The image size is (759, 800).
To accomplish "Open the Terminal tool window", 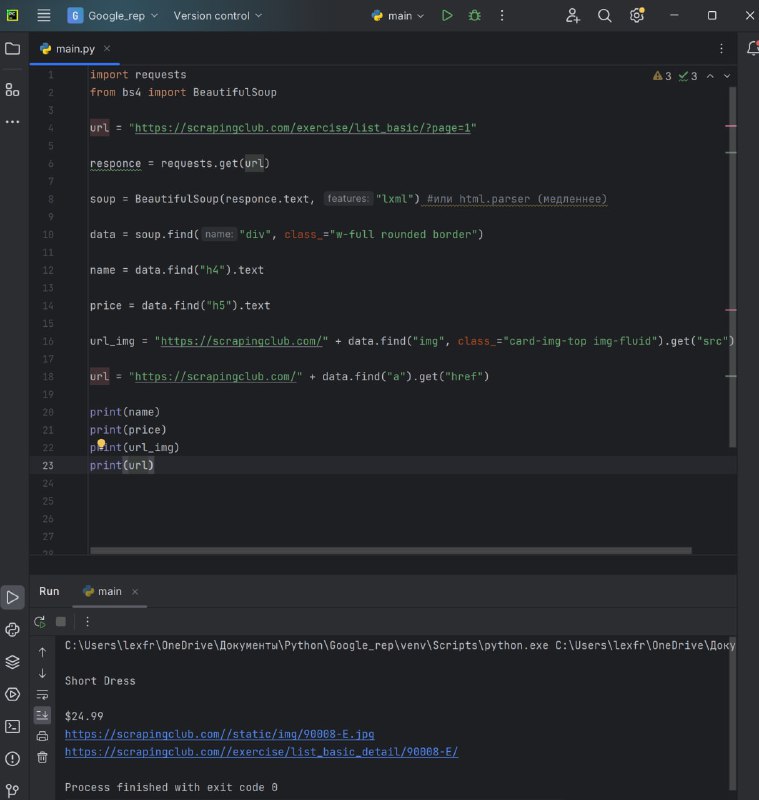I will tap(12, 726).
